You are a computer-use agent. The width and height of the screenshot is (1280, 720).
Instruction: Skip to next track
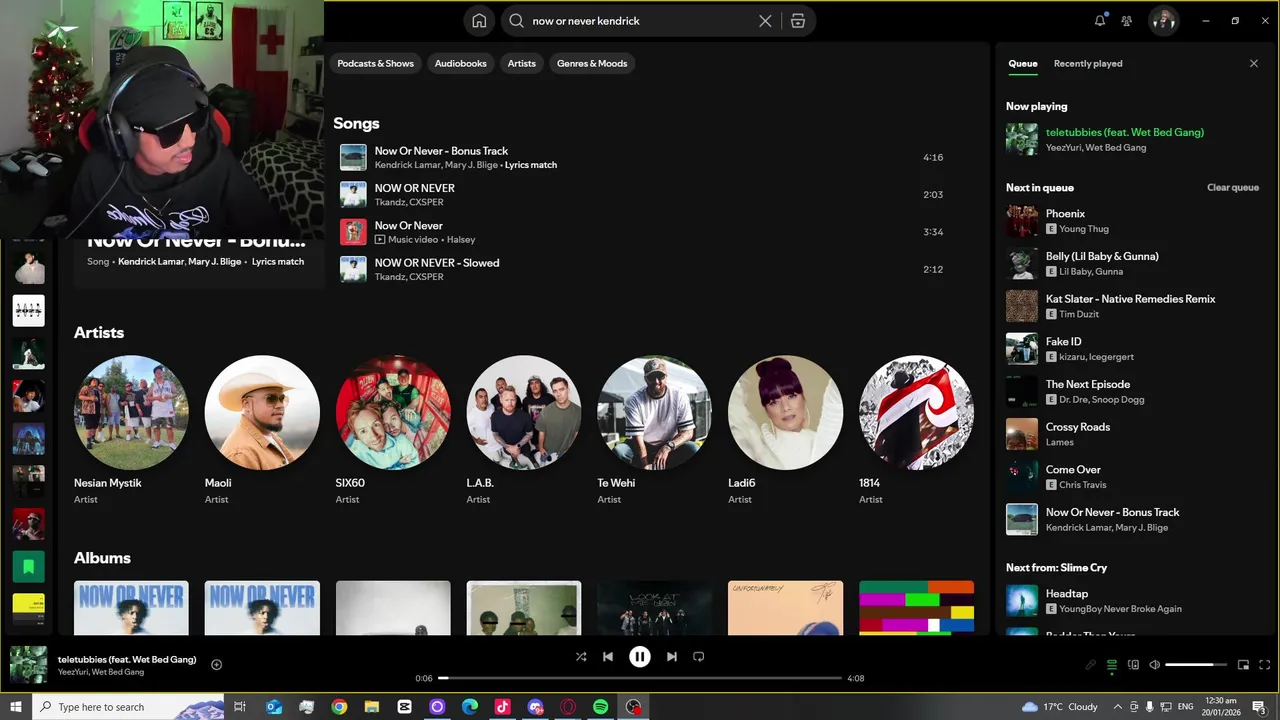672,657
